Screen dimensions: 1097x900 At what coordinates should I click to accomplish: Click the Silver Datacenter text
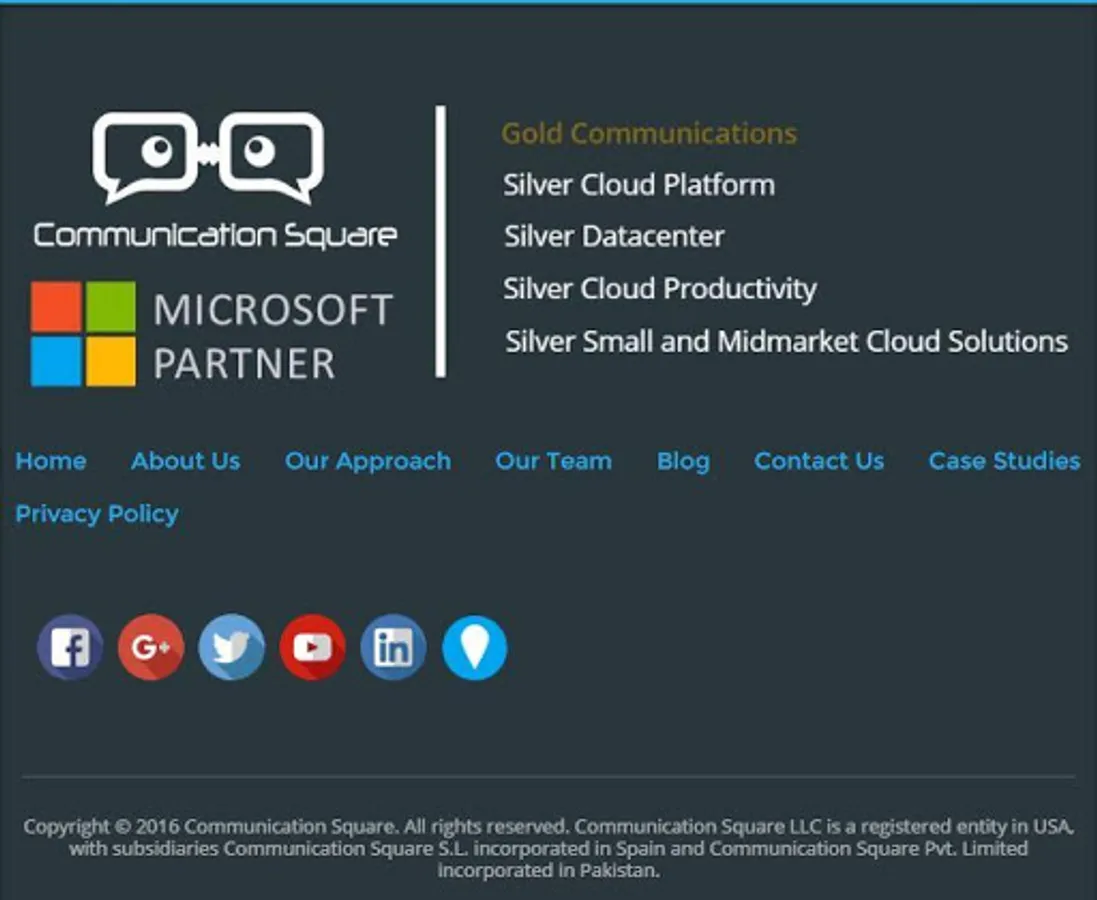click(614, 237)
